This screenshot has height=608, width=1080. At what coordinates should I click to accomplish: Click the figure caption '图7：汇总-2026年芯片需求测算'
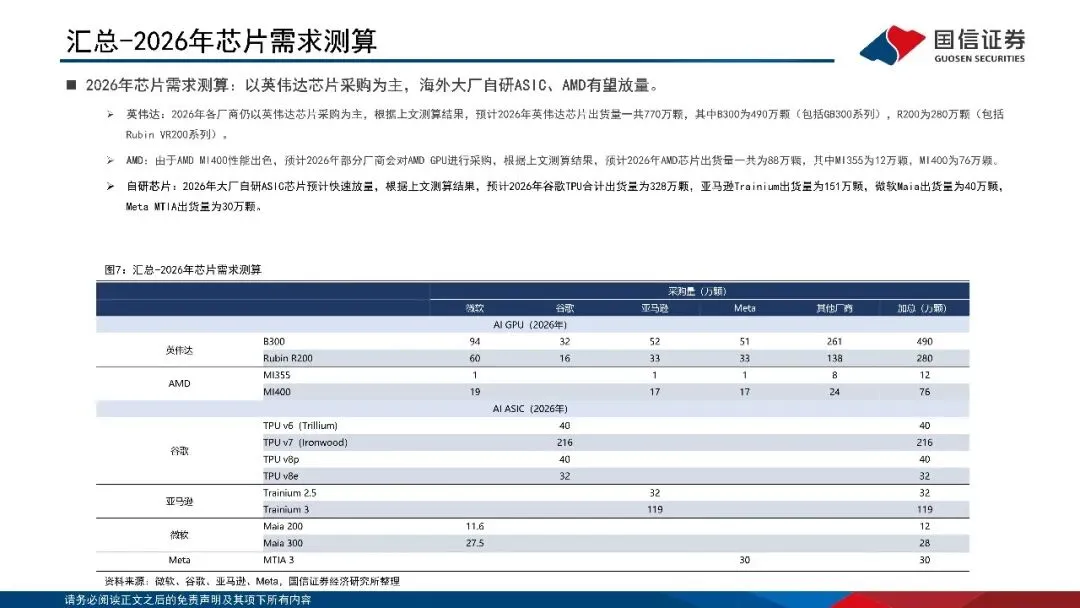183,269
